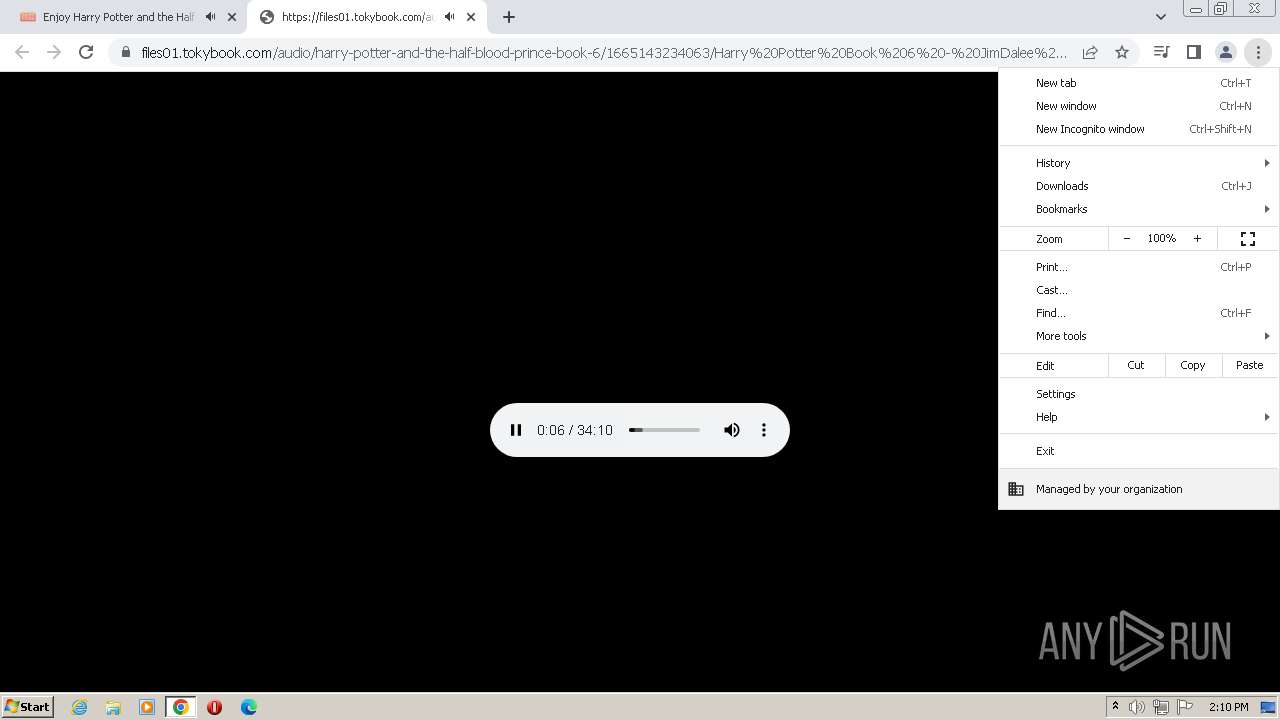Exit Chrome from menu
1280x720 pixels.
1139,451
